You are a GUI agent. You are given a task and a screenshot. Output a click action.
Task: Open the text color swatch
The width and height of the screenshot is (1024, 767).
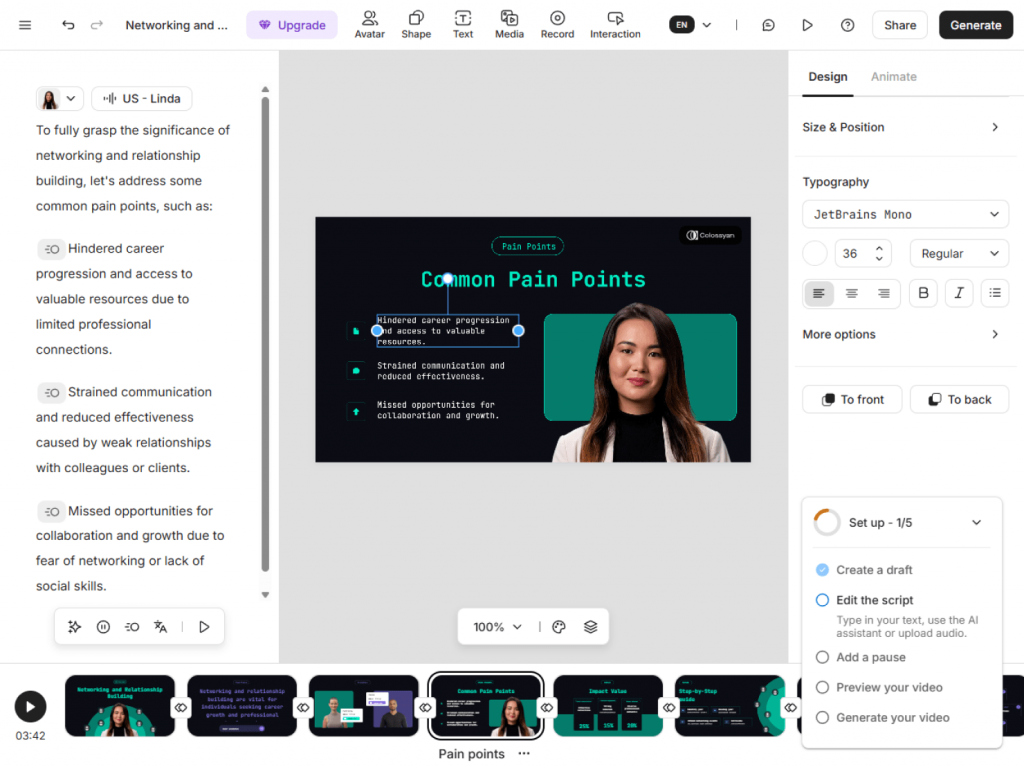coord(815,253)
